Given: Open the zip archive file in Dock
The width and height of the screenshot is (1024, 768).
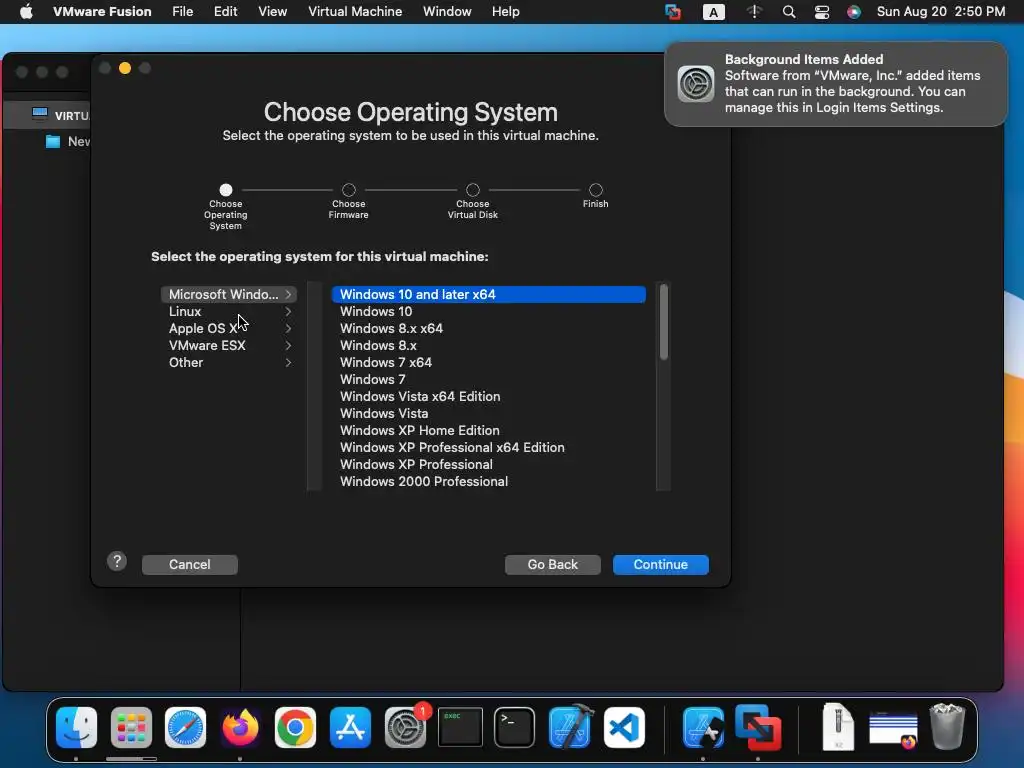Looking at the screenshot, I should pyautogui.click(x=838, y=726).
